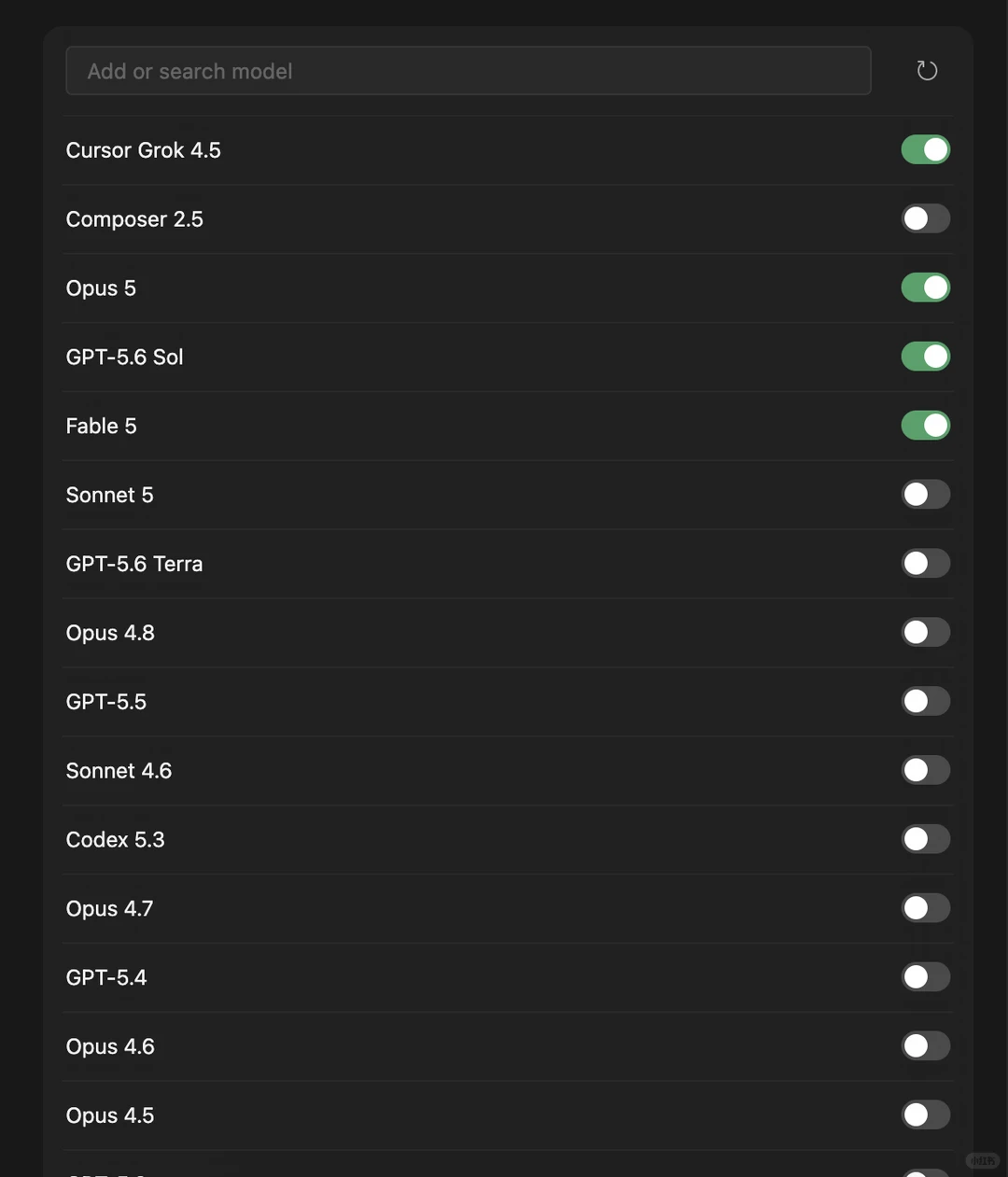Enable Sonnet 4.6 toggle
This screenshot has width=1008, height=1177.
pyautogui.click(x=926, y=770)
